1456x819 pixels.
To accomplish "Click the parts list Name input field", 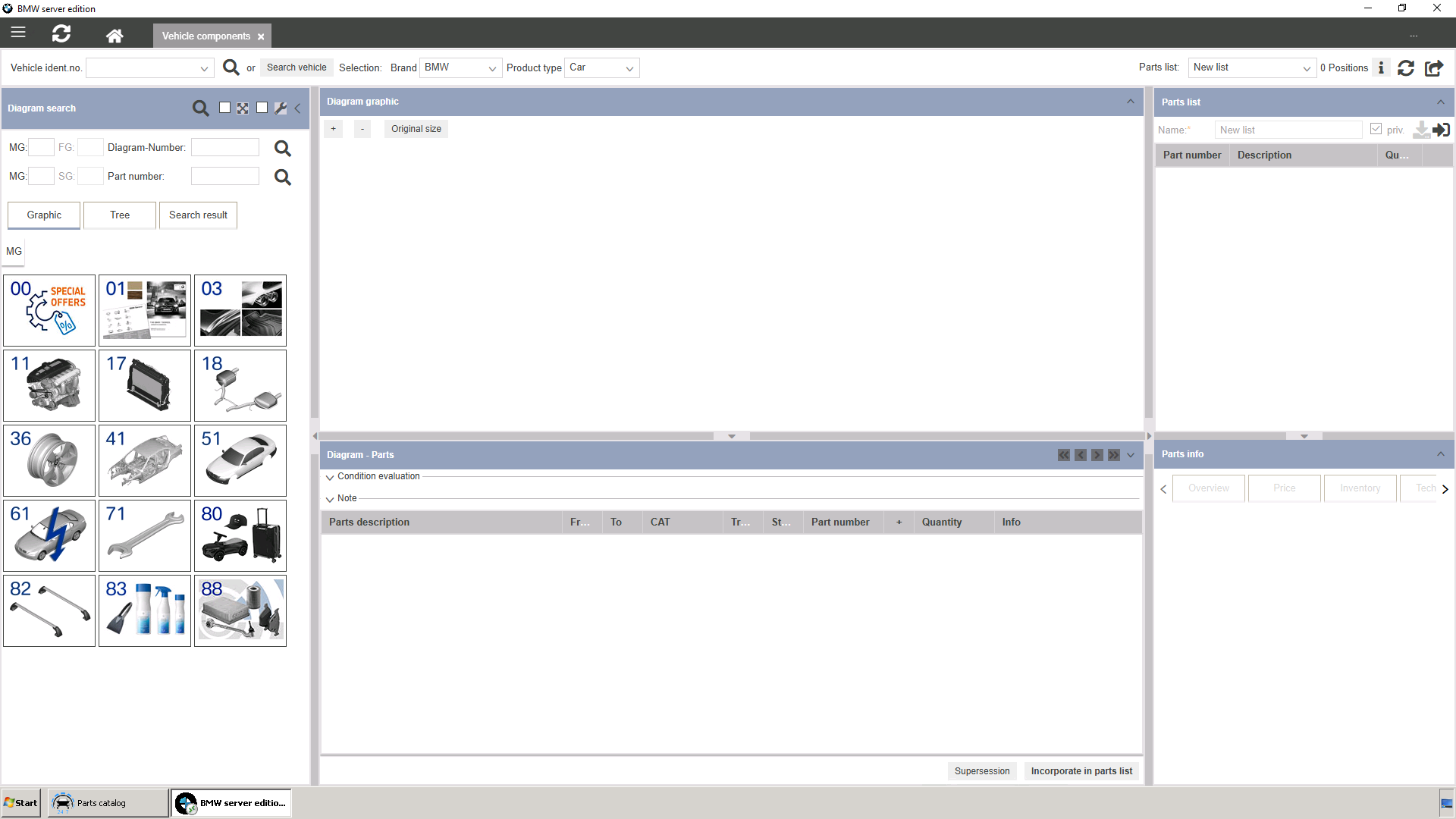I will (1288, 130).
